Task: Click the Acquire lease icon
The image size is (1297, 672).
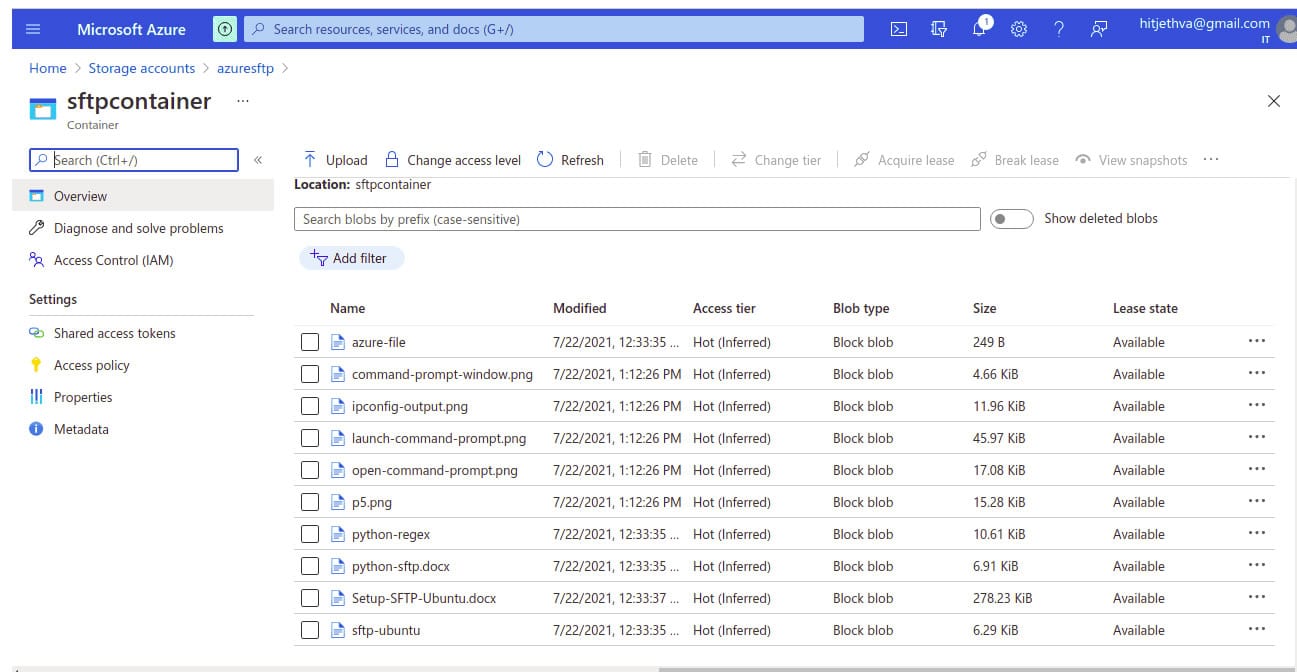Action: pyautogui.click(x=861, y=160)
